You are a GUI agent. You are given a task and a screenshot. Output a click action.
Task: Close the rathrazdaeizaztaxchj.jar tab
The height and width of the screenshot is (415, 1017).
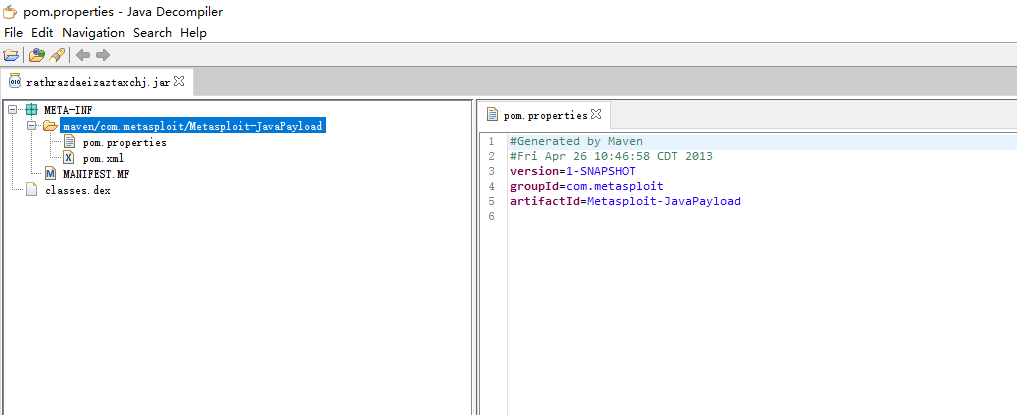pyautogui.click(x=180, y=81)
